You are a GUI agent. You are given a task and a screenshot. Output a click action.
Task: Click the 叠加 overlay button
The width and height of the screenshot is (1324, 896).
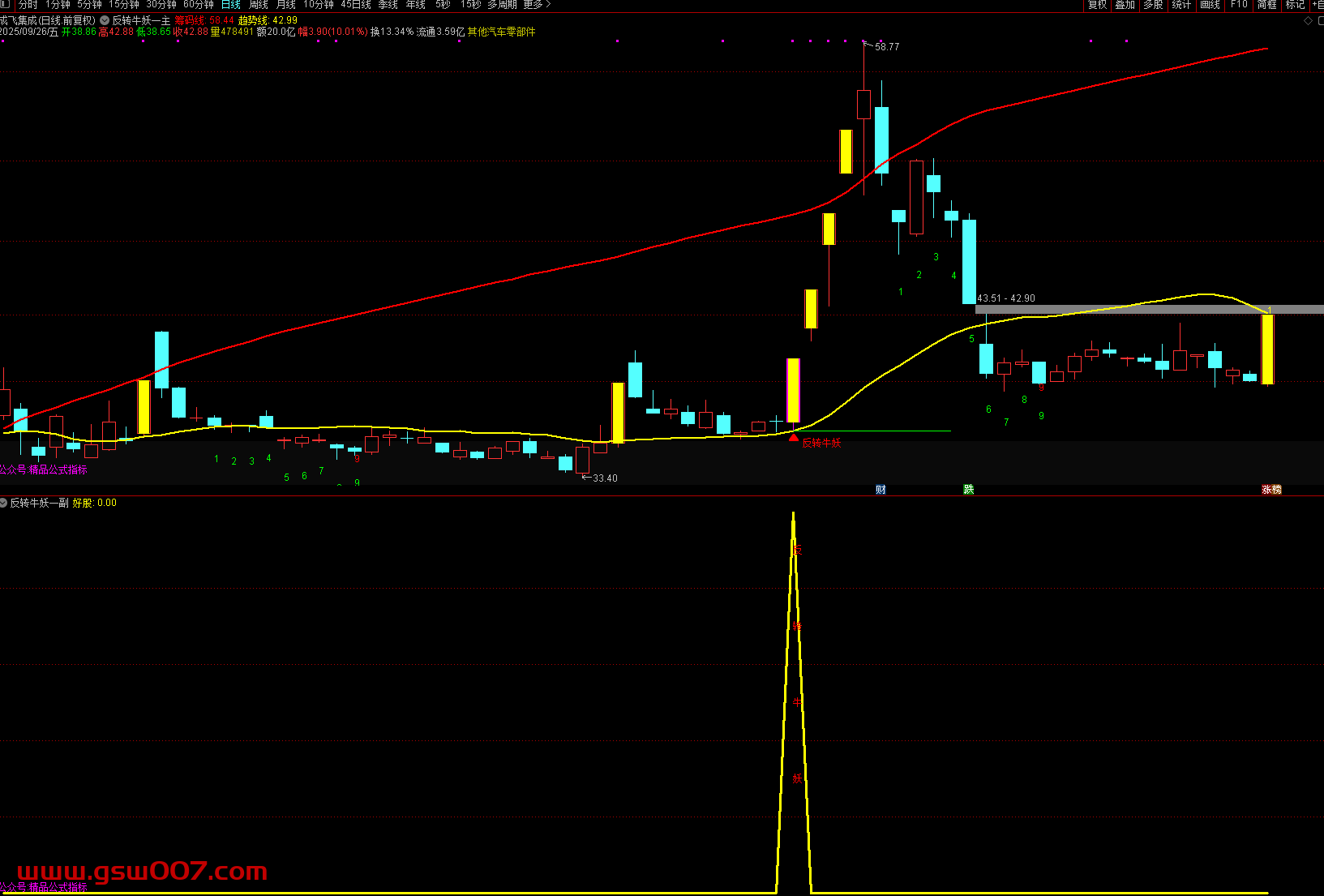(x=1125, y=5)
